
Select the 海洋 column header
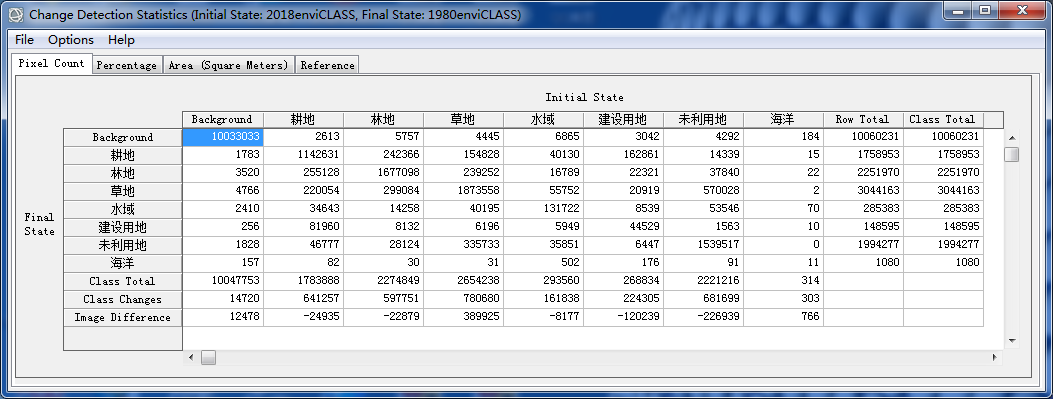point(782,120)
